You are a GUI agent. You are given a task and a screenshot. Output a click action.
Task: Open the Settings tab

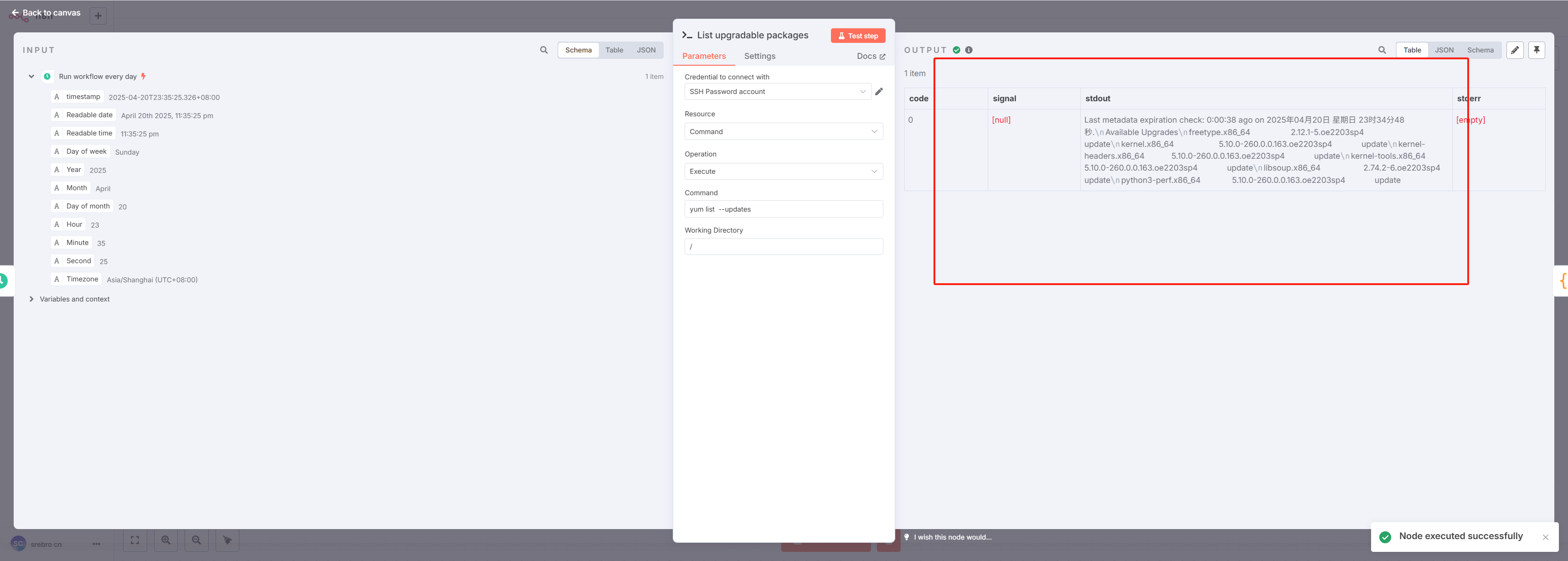[x=759, y=56]
